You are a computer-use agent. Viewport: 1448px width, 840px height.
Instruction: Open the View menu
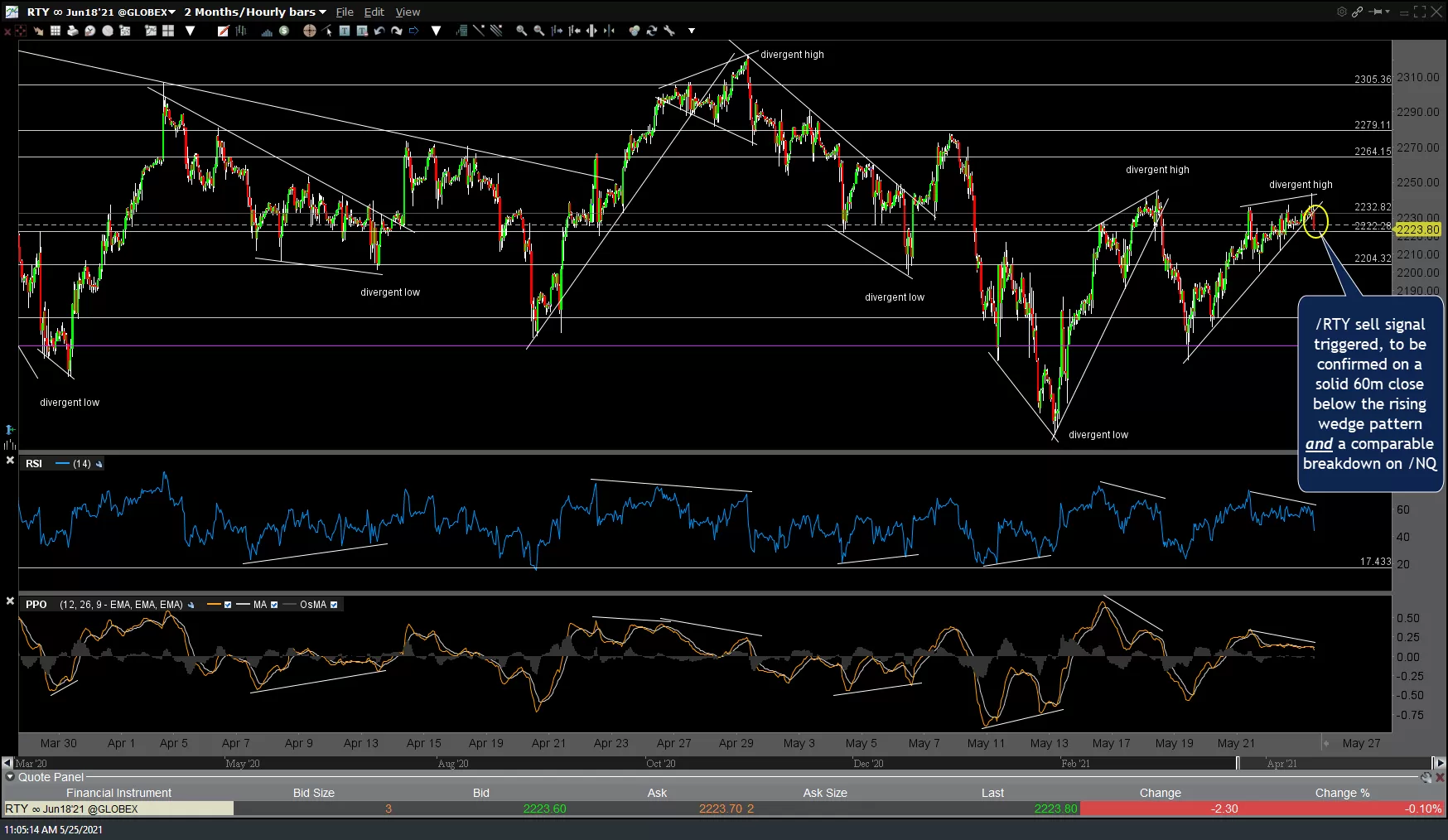coord(408,12)
